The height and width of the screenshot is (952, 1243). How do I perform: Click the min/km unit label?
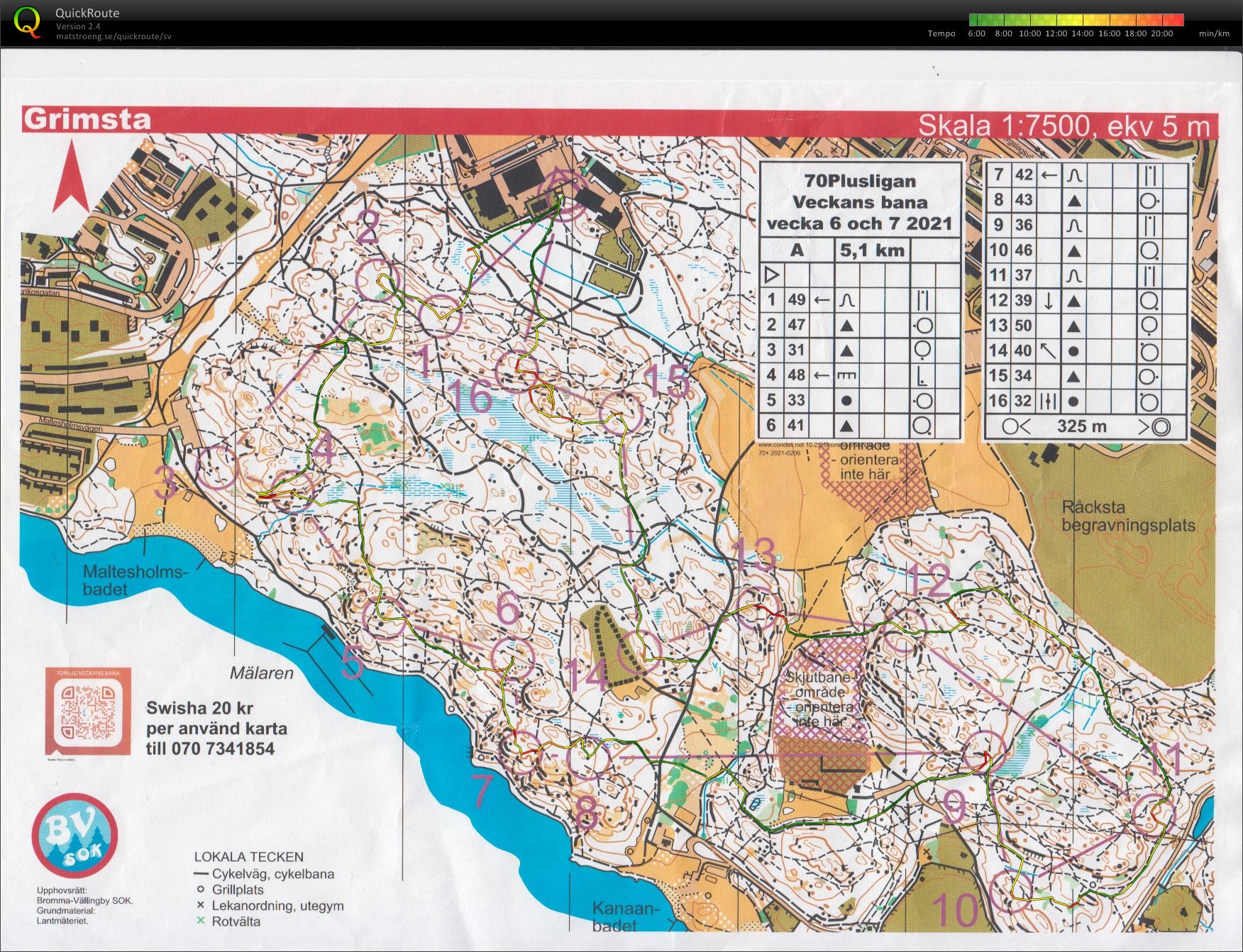pos(1214,33)
